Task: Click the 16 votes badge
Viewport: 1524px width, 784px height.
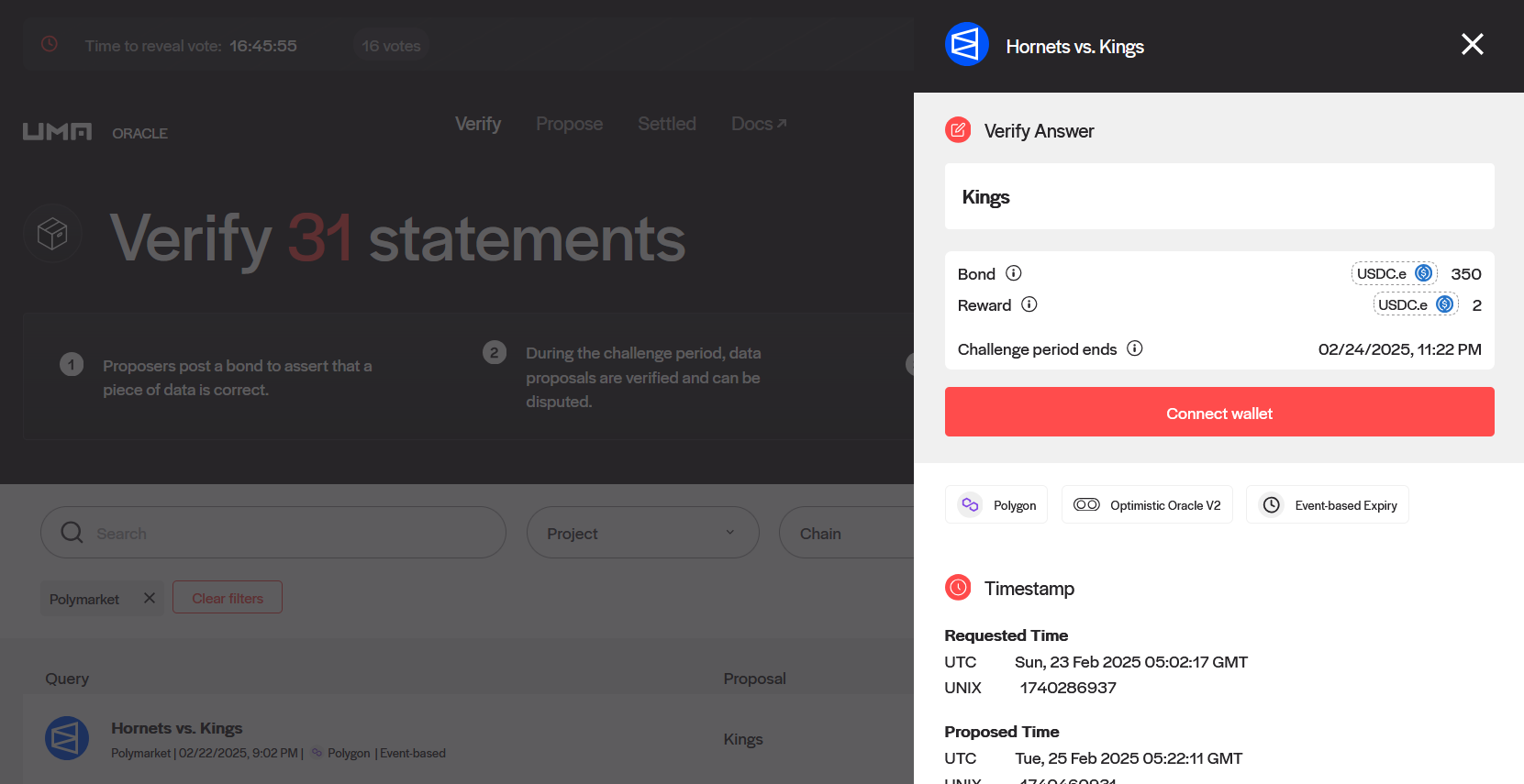Action: (x=391, y=46)
